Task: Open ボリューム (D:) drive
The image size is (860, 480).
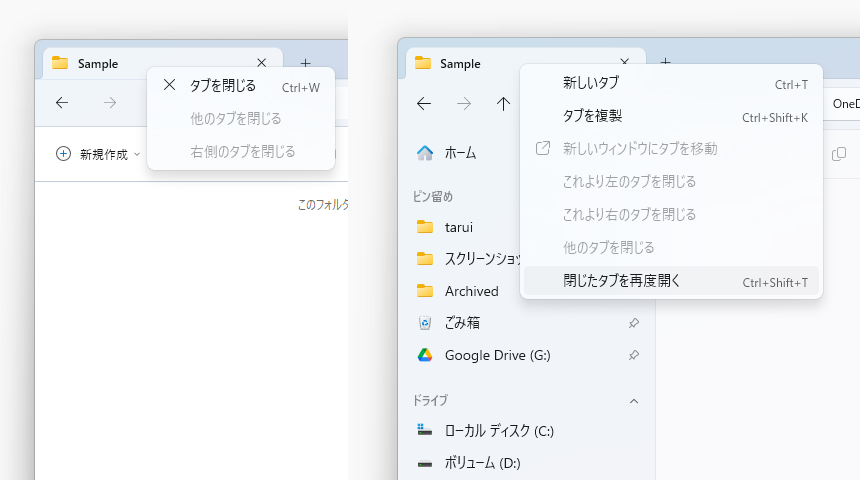Action: 482,463
